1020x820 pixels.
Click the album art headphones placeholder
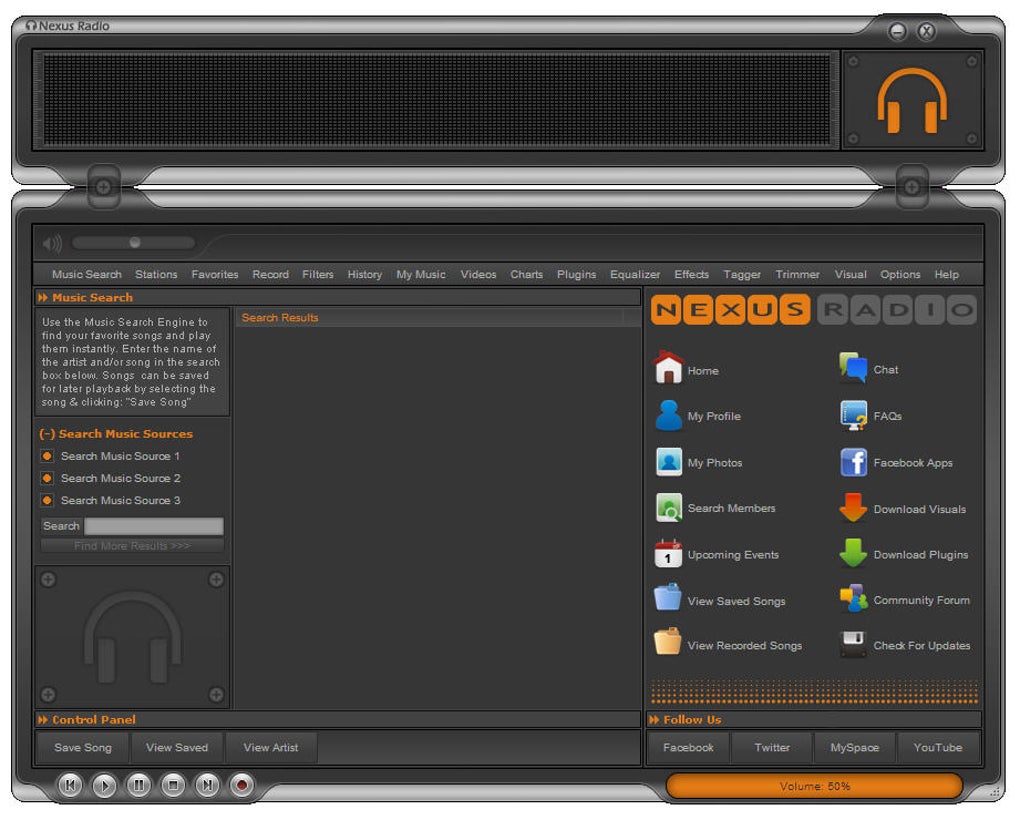tap(133, 637)
